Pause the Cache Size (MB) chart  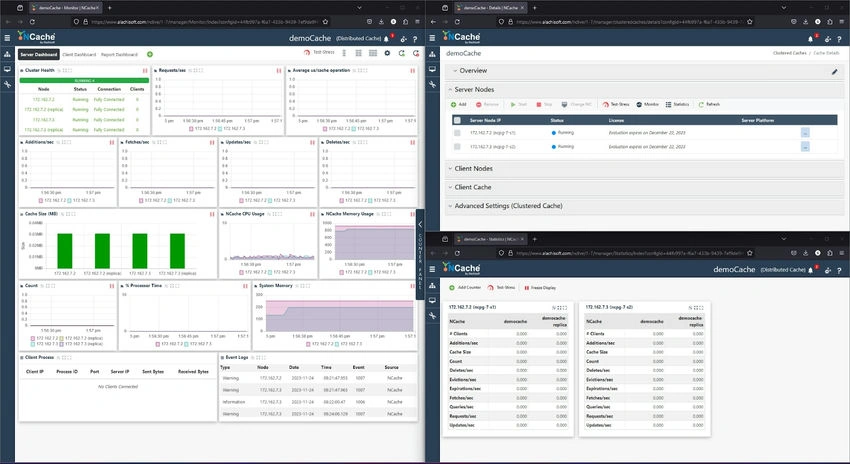pyautogui.click(x=212, y=214)
